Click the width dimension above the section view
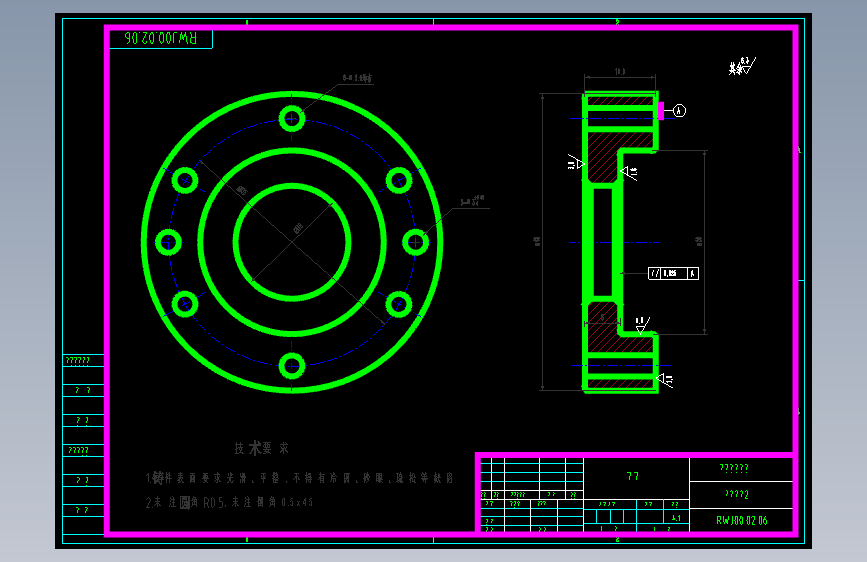 620,71
